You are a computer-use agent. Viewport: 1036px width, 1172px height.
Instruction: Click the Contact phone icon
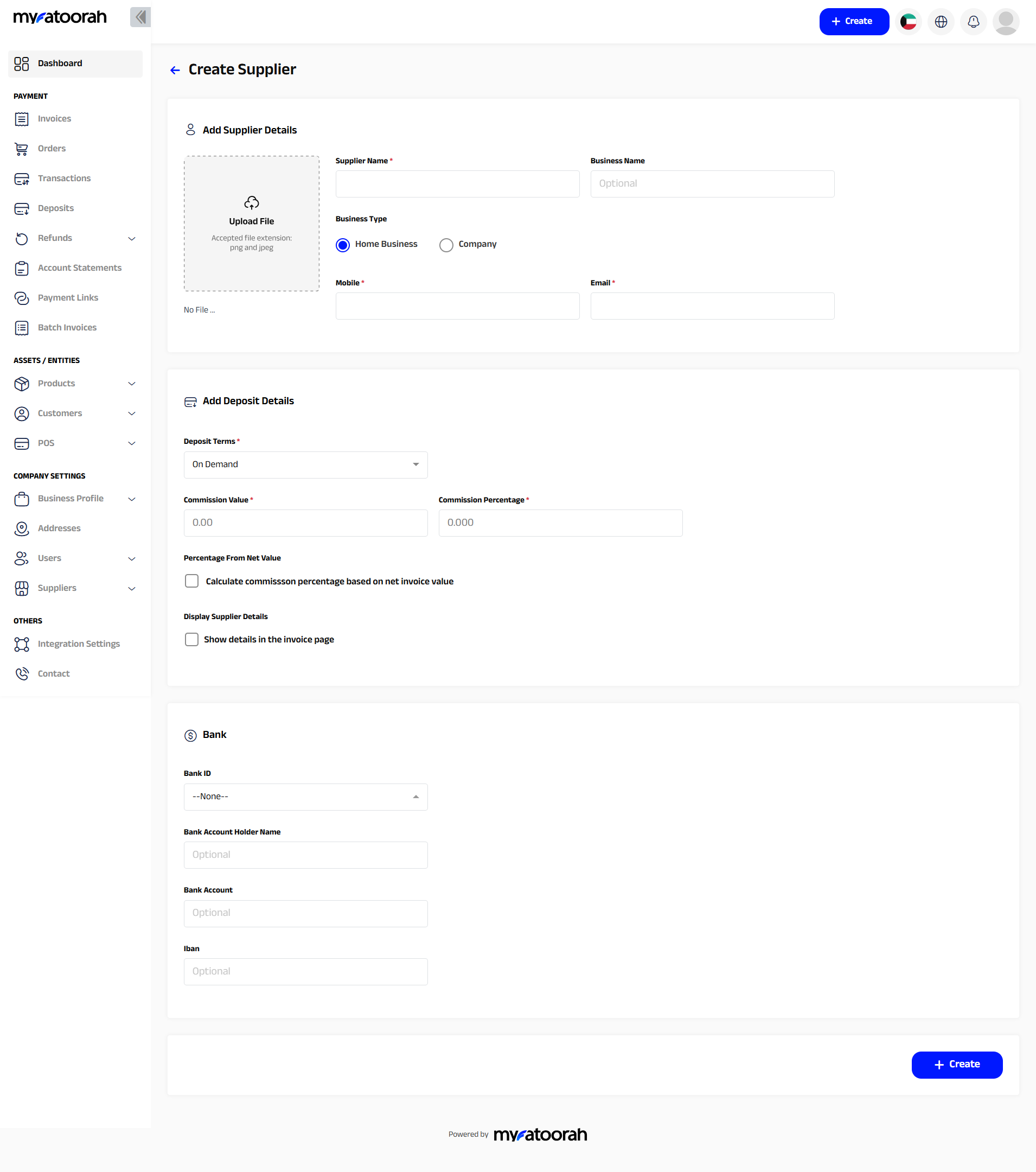click(21, 674)
